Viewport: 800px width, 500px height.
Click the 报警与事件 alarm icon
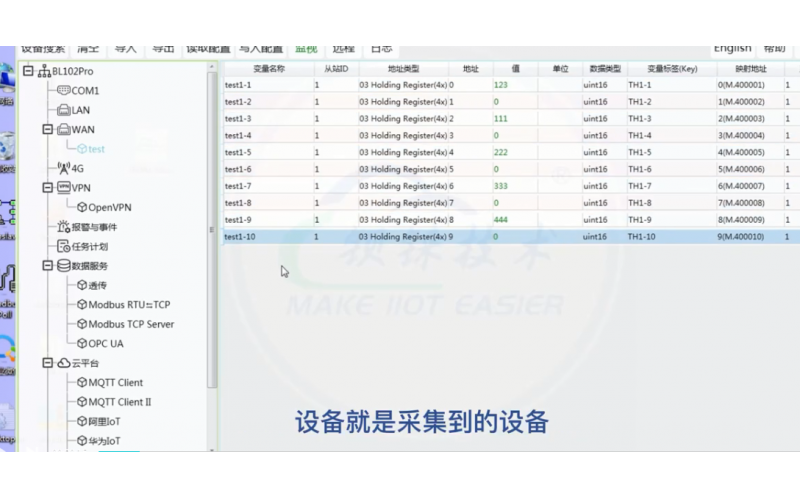tap(63, 227)
